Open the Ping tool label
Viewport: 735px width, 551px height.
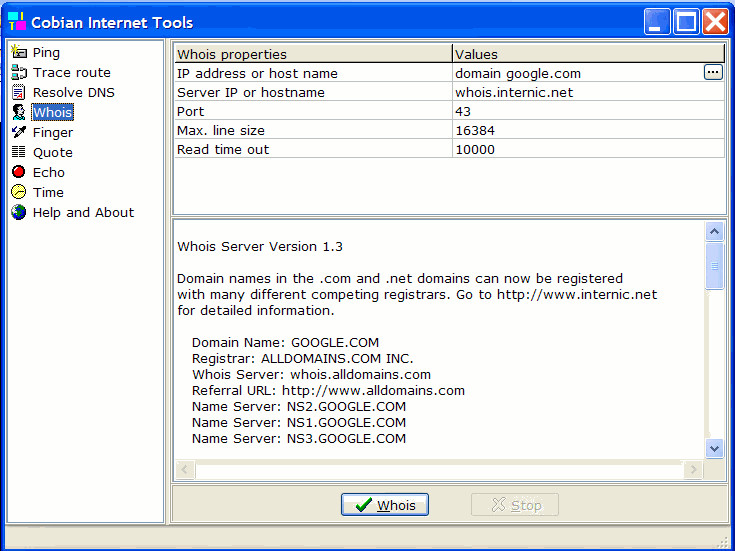click(46, 53)
